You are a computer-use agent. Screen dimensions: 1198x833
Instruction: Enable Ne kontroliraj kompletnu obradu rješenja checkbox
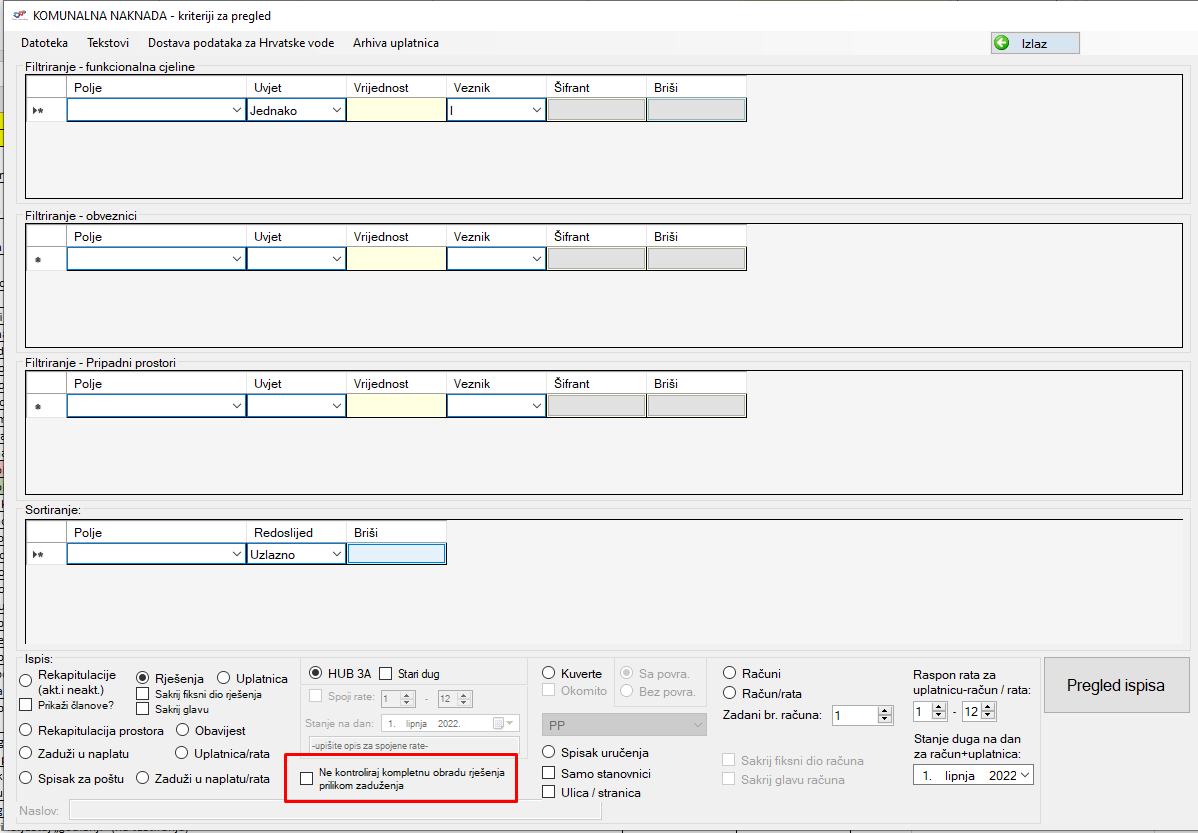[x=306, y=779]
